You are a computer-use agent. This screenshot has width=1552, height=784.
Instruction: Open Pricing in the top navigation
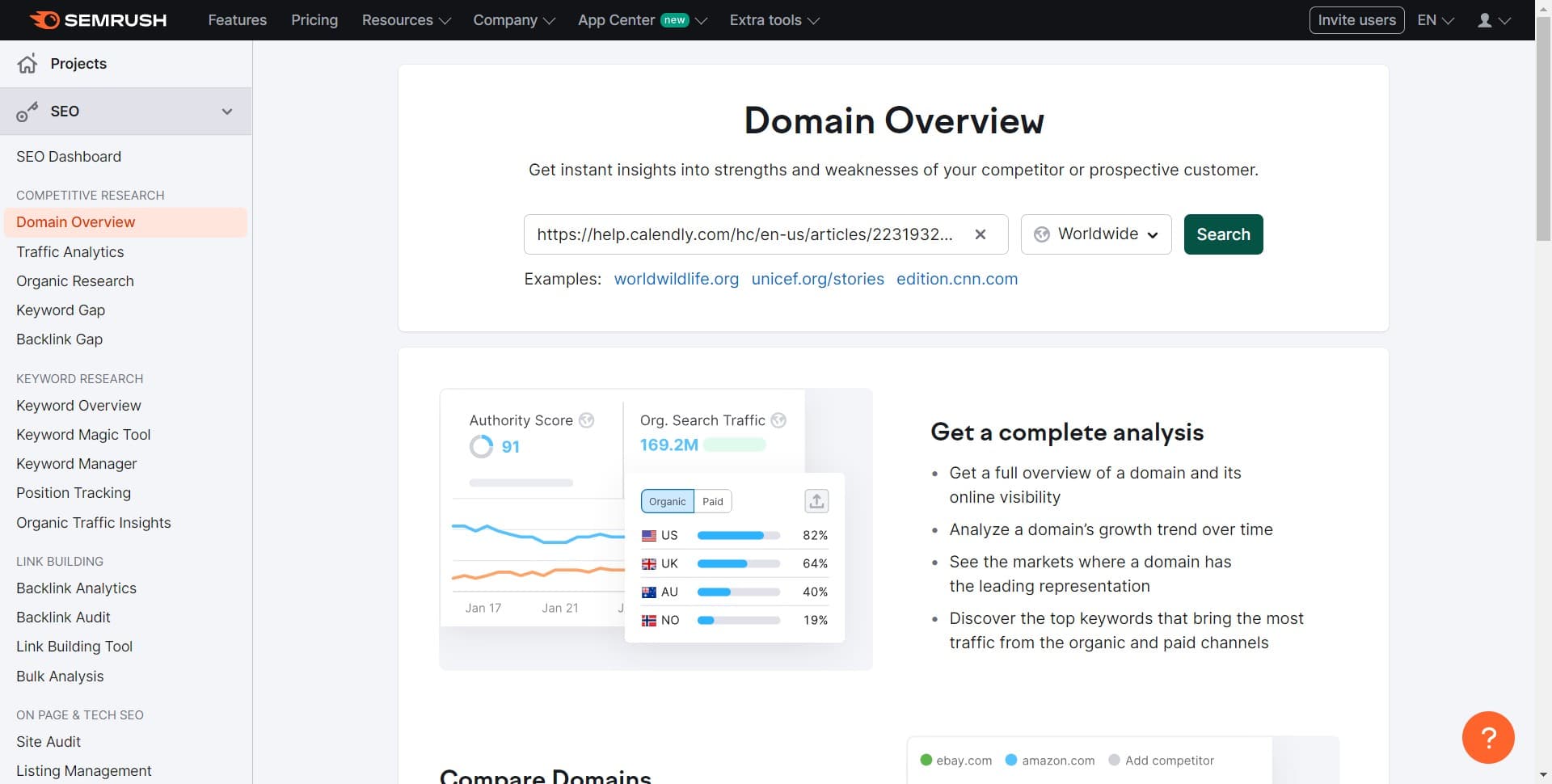(314, 20)
